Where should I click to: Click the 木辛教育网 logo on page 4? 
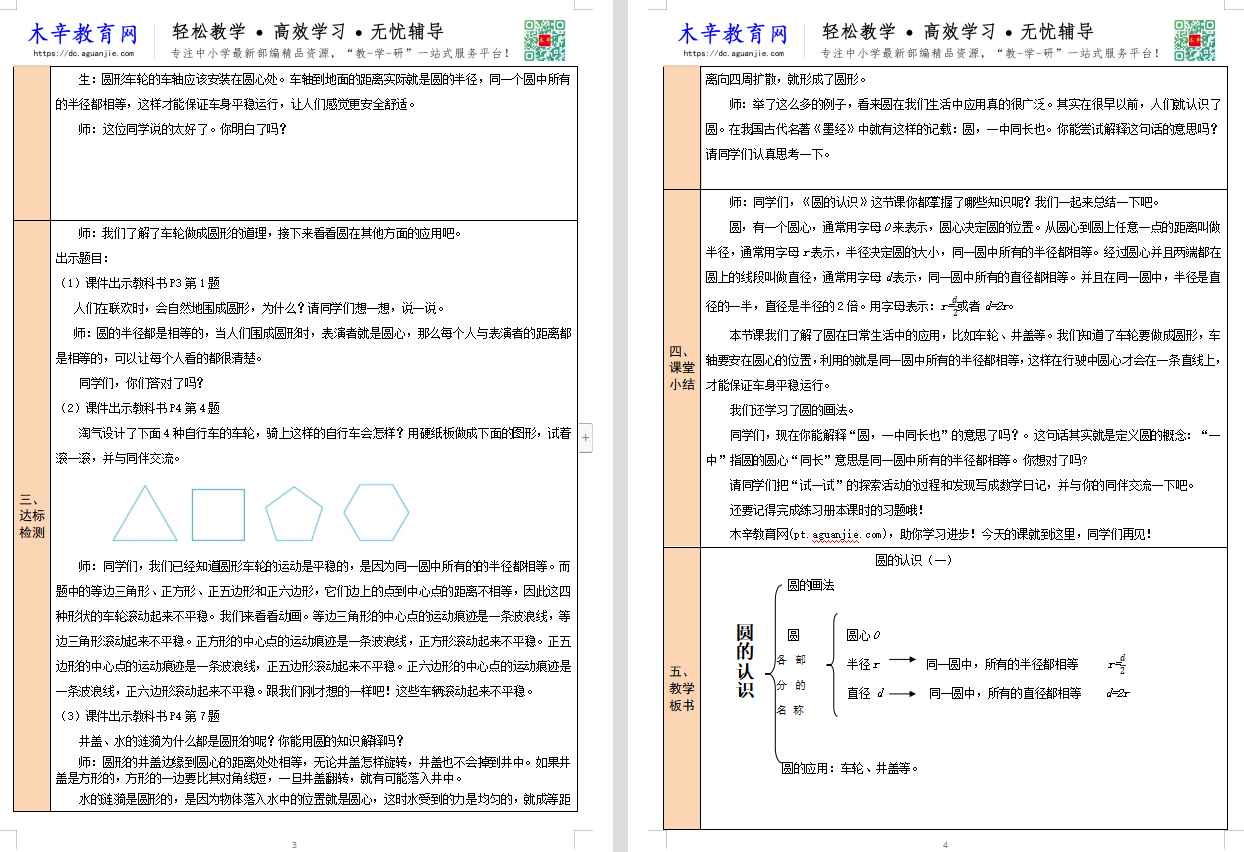tap(733, 33)
